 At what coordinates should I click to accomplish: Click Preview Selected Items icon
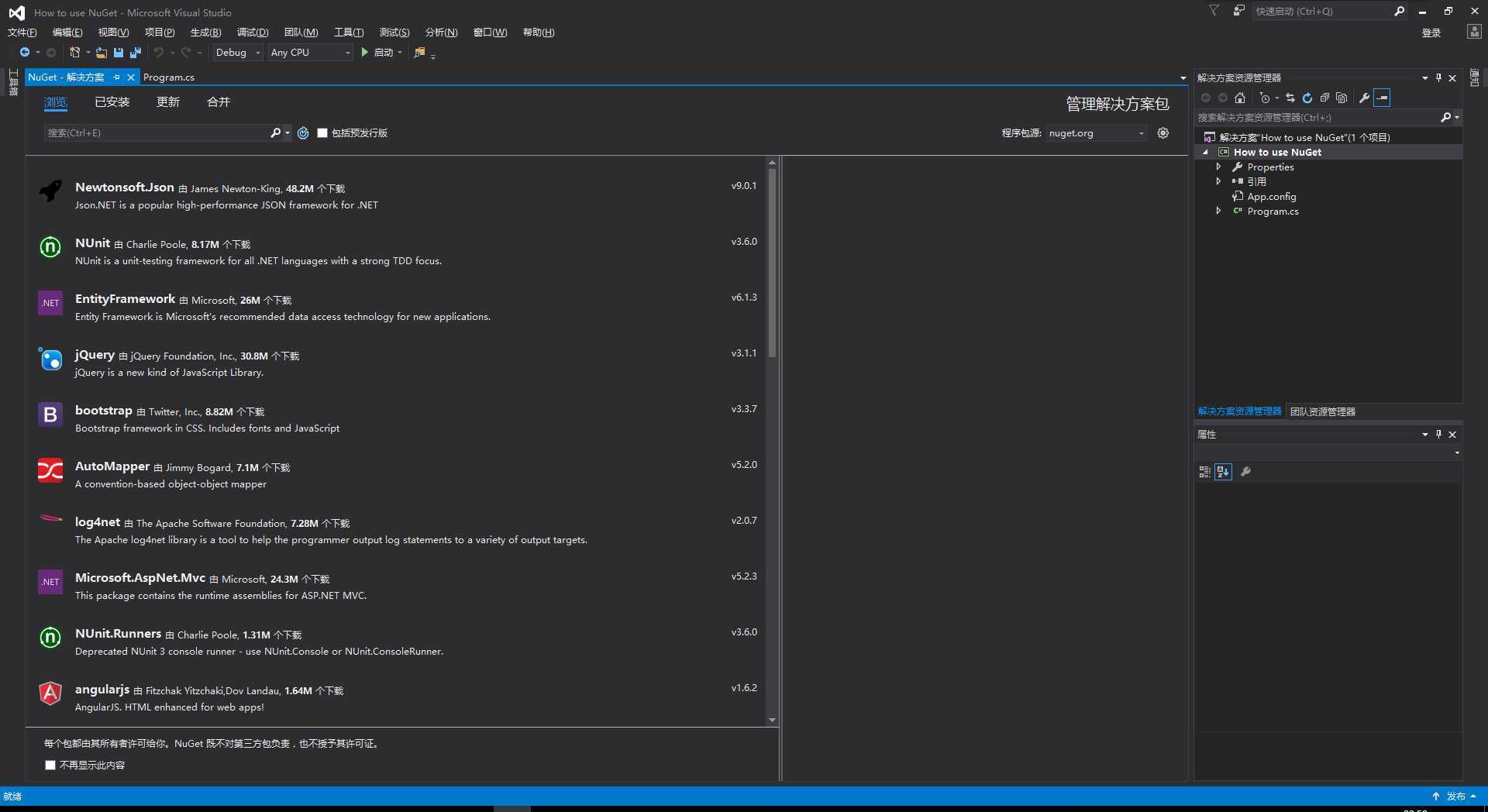(x=1382, y=98)
